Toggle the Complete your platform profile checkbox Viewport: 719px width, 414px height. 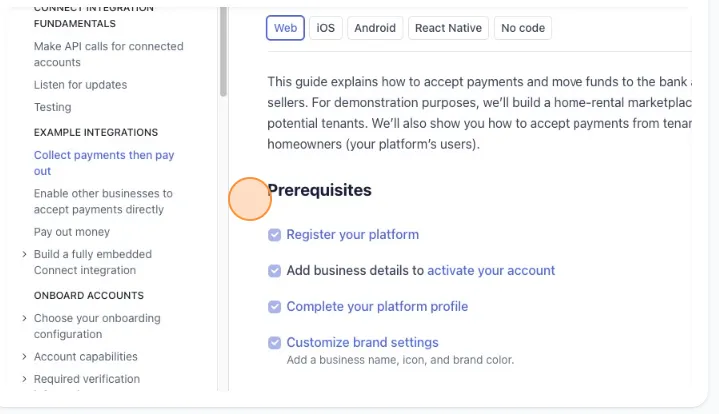[274, 307]
